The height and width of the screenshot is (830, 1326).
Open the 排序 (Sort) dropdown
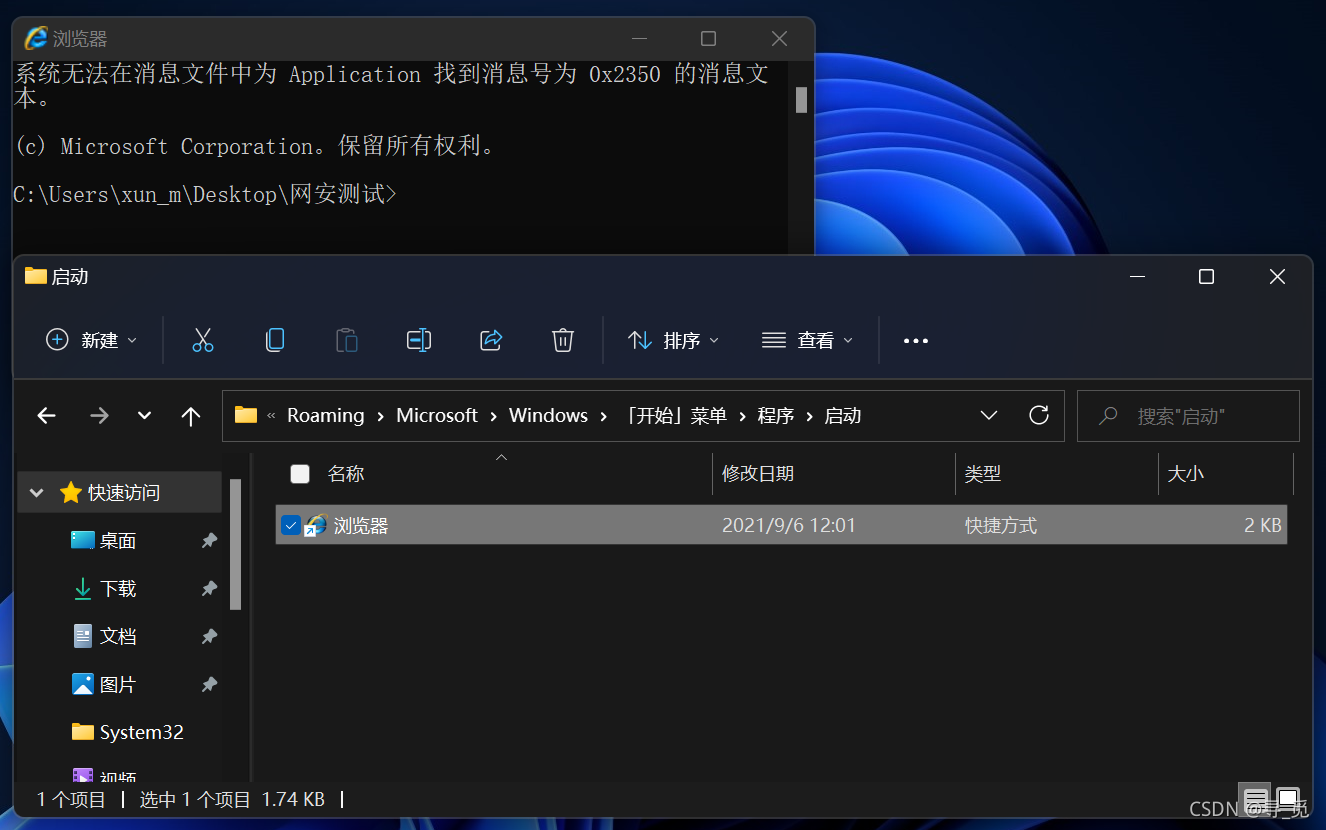(673, 340)
